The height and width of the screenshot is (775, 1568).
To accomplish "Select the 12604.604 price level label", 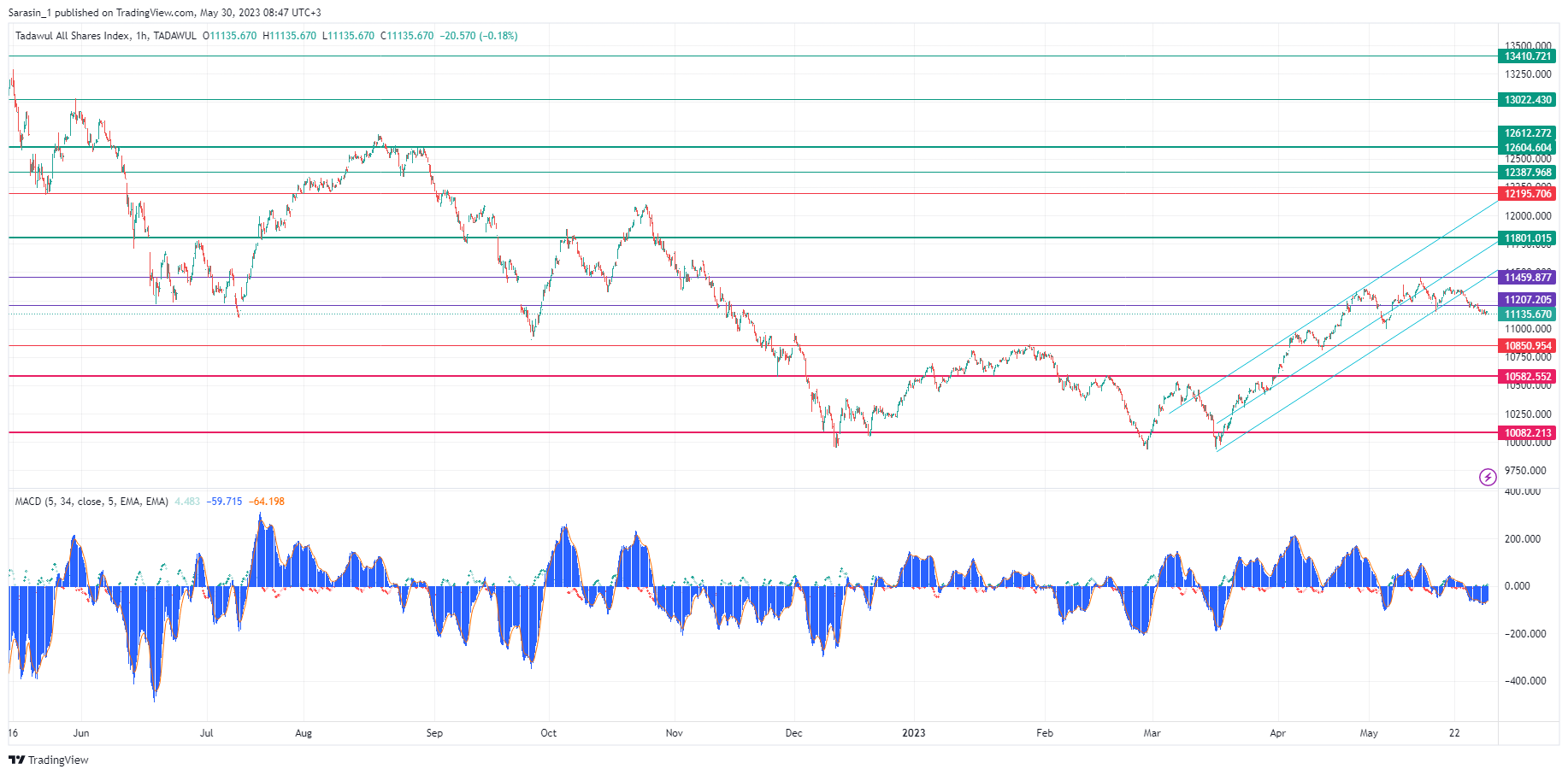I will (x=1528, y=148).
